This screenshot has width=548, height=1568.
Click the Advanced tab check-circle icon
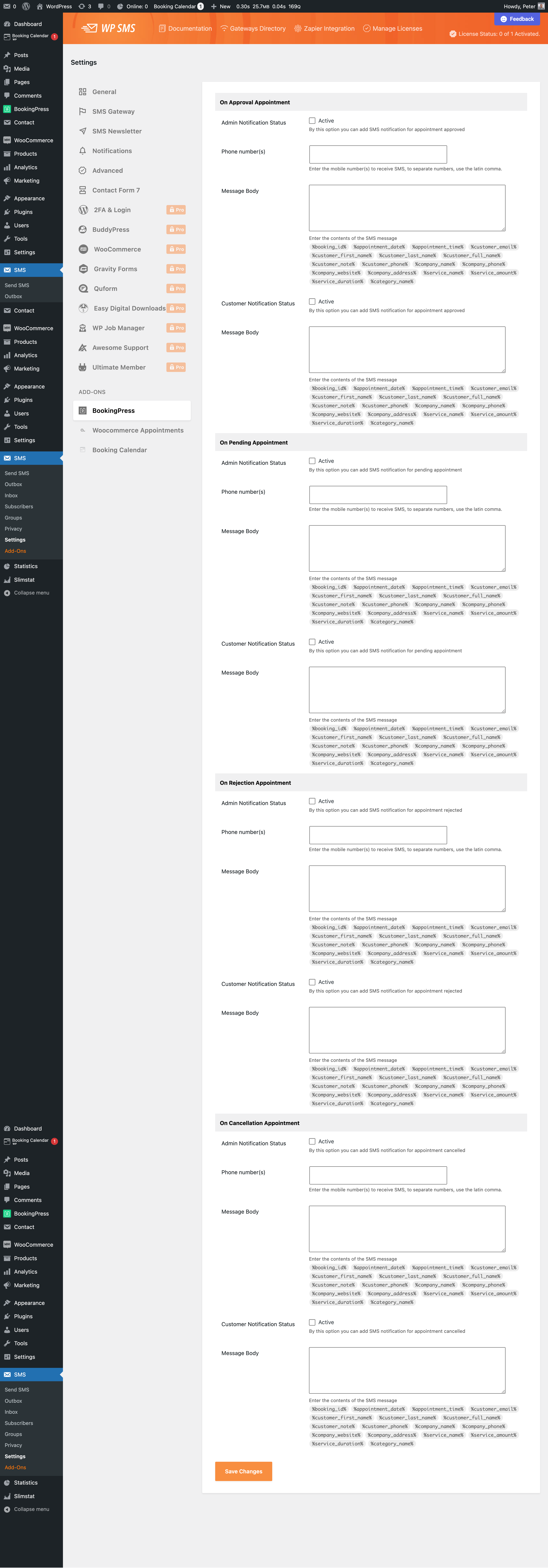83,170
